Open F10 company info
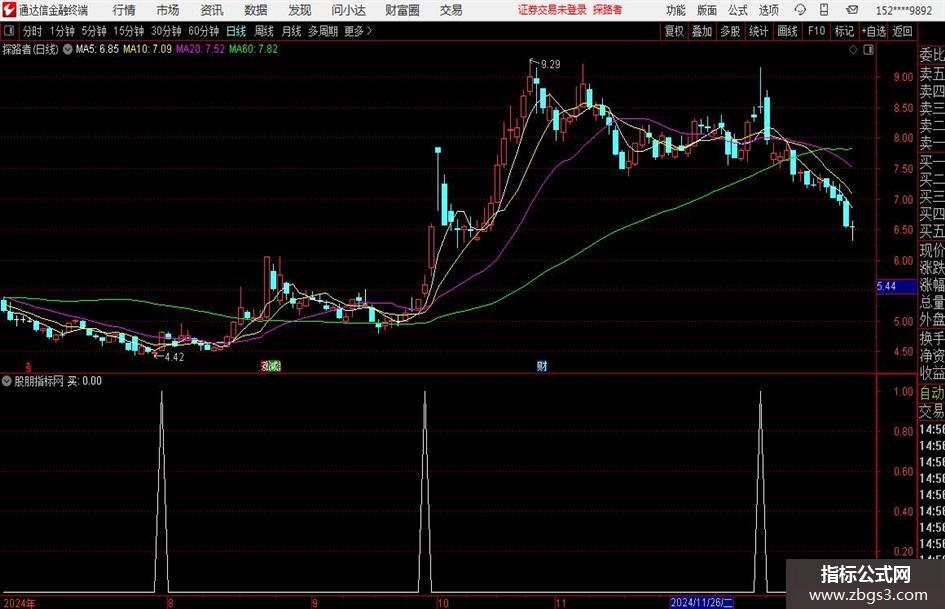945x609 pixels. [x=817, y=31]
